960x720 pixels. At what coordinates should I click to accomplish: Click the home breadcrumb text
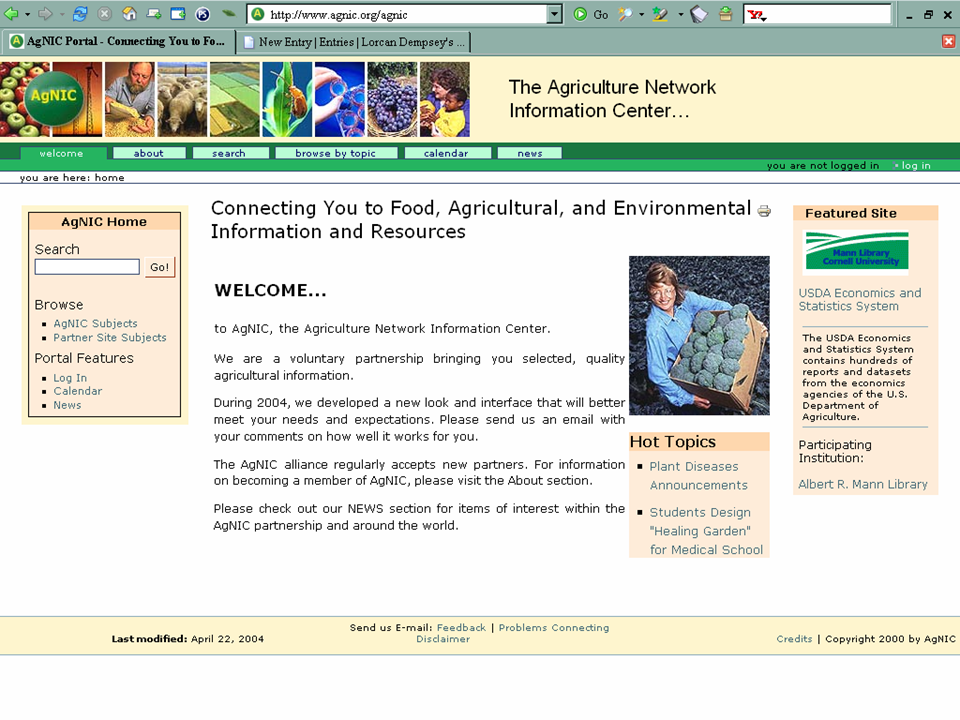[x=110, y=178]
